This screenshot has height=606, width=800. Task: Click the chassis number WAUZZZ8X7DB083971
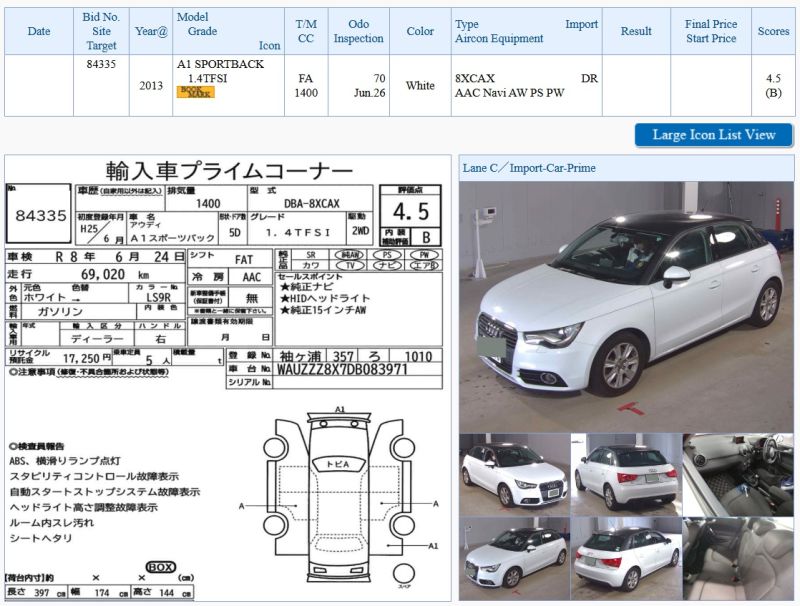(342, 369)
